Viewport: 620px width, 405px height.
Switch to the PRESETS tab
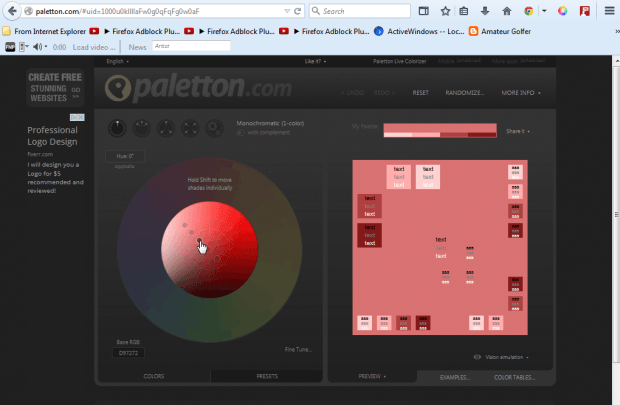coord(267,376)
